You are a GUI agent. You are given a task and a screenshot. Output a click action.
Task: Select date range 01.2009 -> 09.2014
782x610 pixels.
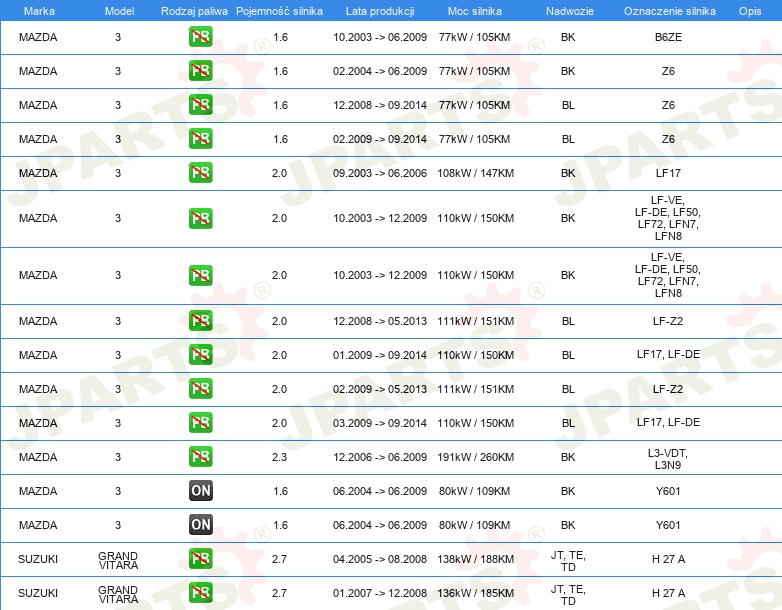[380, 355]
